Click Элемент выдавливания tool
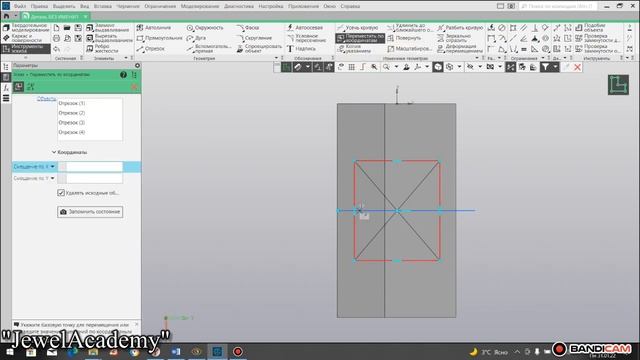 107,27
